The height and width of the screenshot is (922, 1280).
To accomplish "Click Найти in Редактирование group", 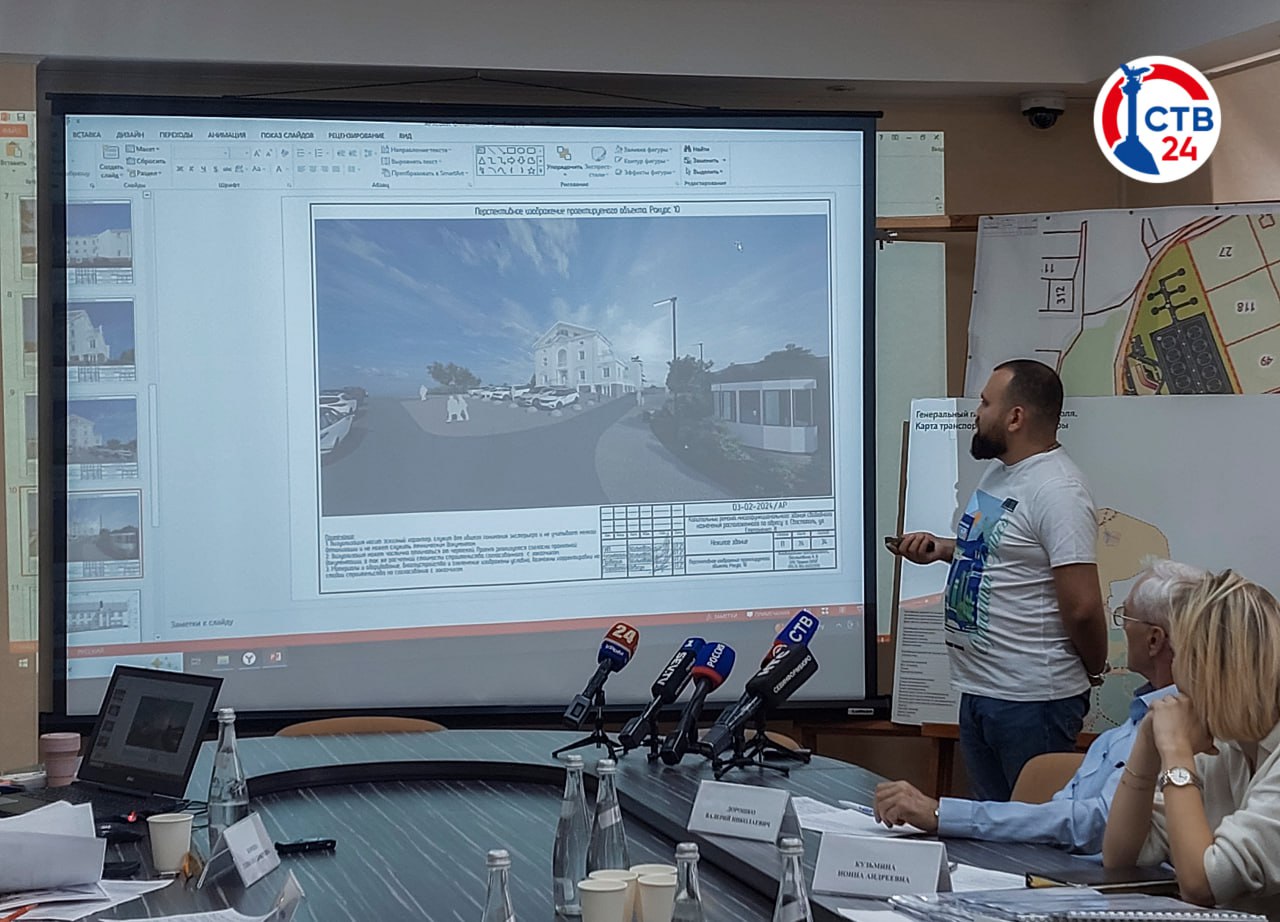I will [697, 149].
